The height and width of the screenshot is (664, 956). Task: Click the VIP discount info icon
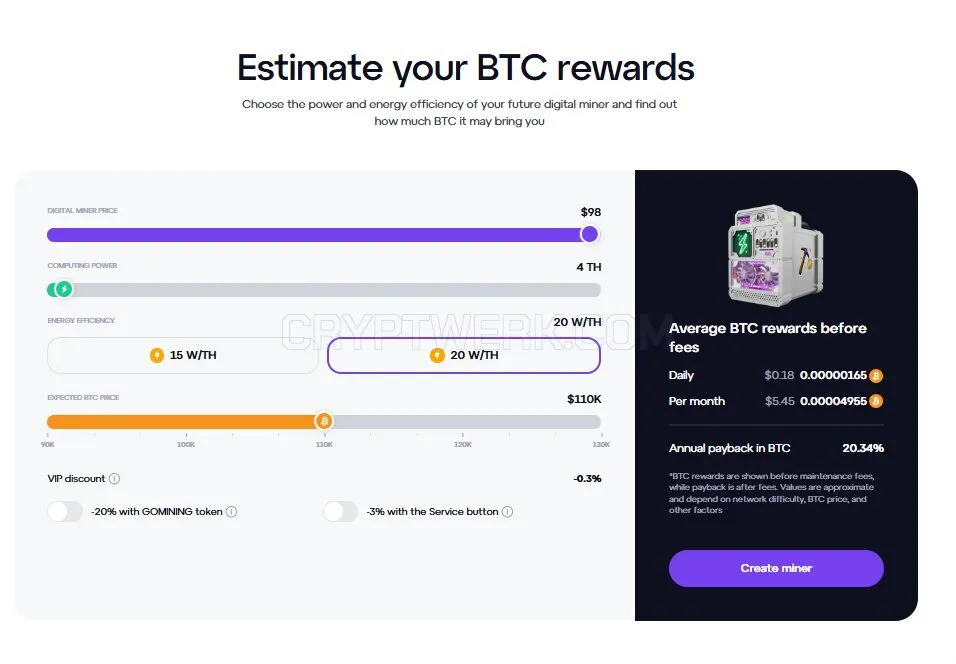point(114,479)
